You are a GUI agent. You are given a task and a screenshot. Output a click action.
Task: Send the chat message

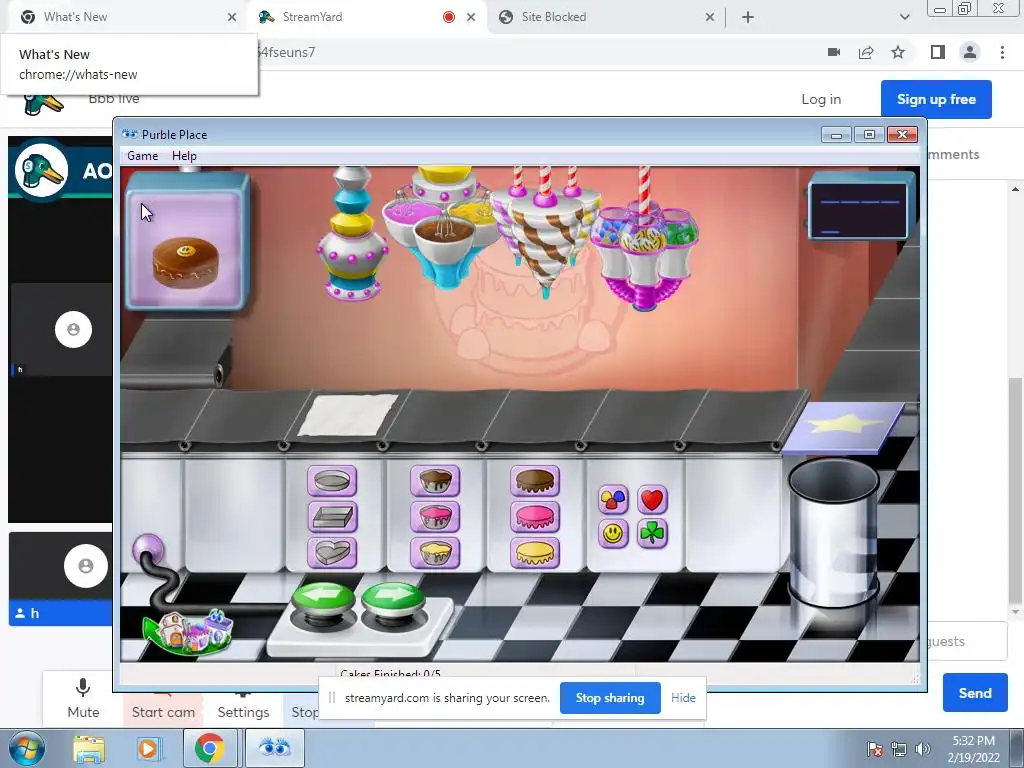coord(974,693)
